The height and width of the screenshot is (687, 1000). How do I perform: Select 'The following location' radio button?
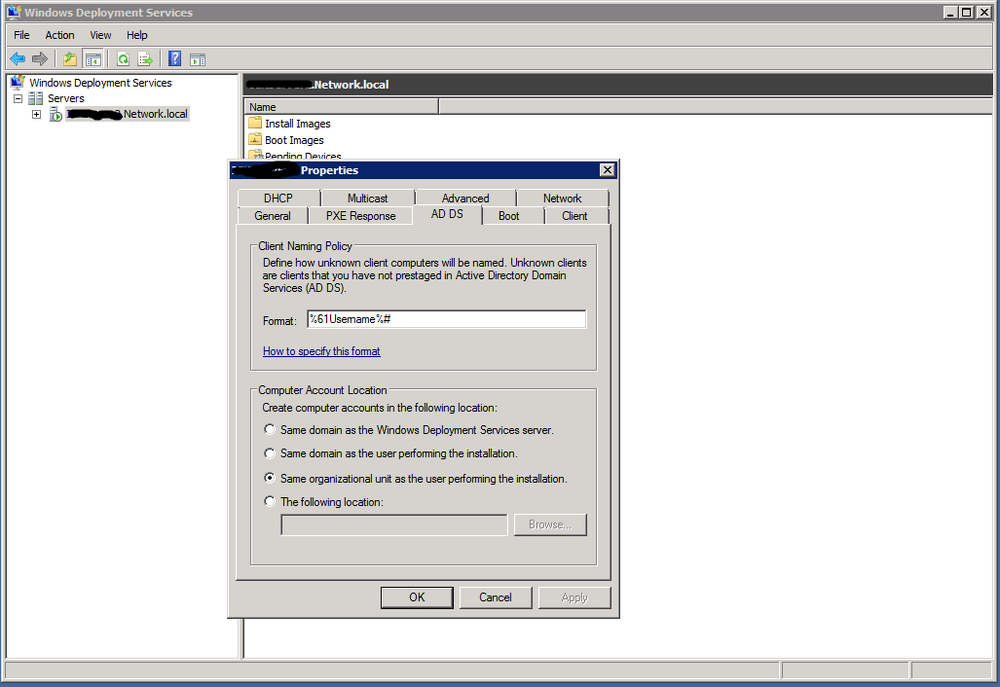[x=270, y=501]
